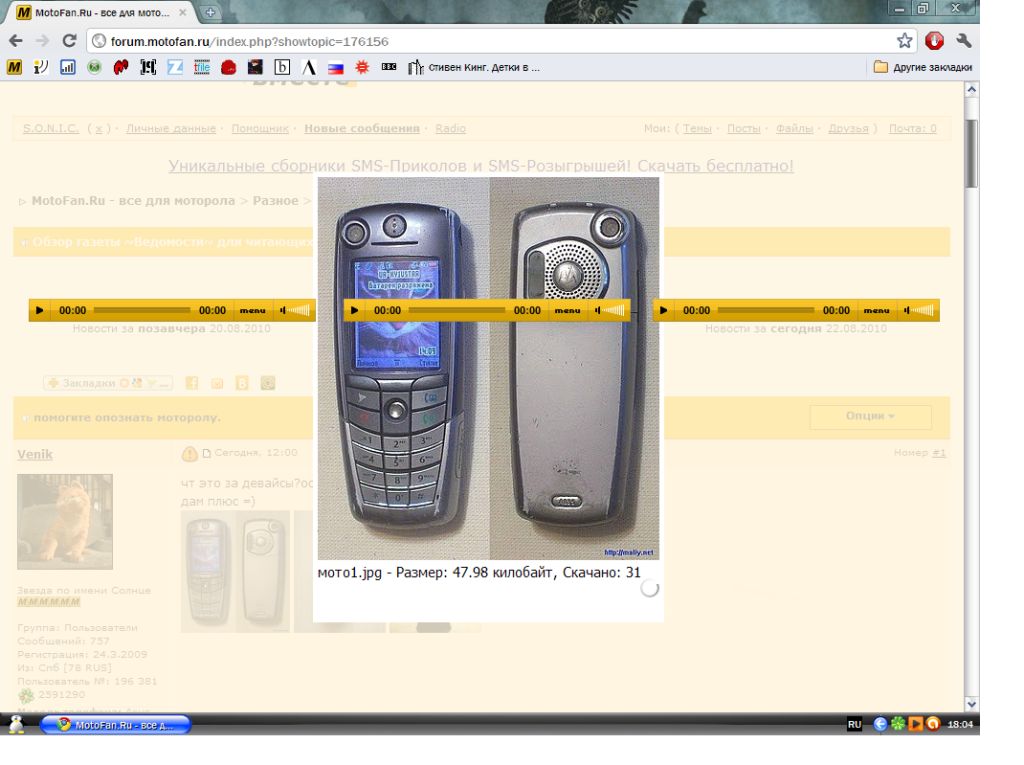Open the blue Z bookmark icon
This screenshot has height=765, width=1024.
175,67
